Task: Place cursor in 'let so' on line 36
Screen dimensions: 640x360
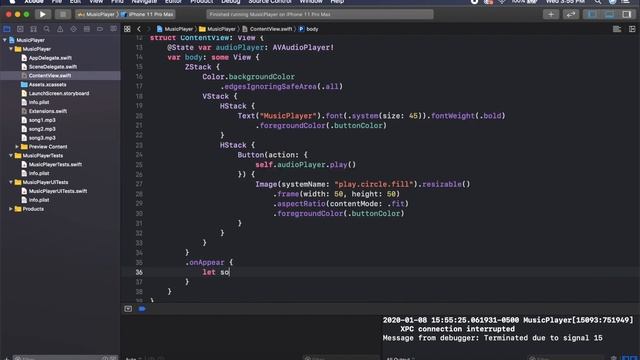Action: click(x=216, y=272)
